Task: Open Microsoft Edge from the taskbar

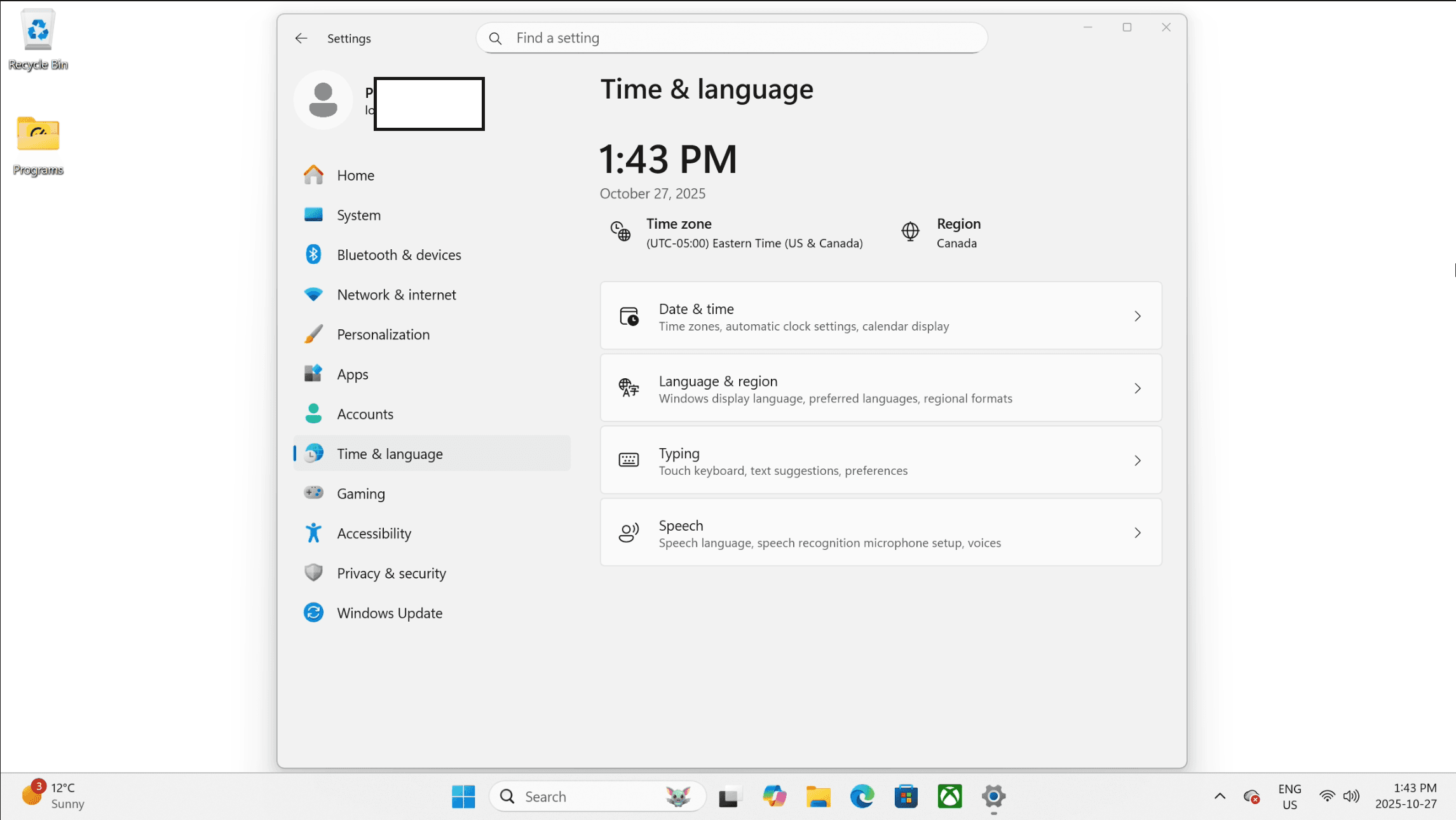Action: click(862, 796)
